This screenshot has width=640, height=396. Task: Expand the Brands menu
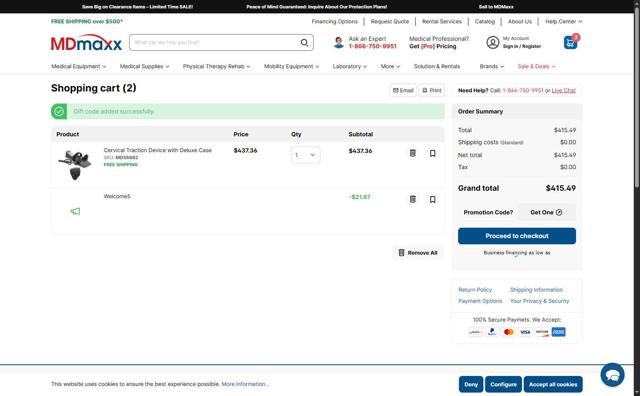tap(491, 66)
